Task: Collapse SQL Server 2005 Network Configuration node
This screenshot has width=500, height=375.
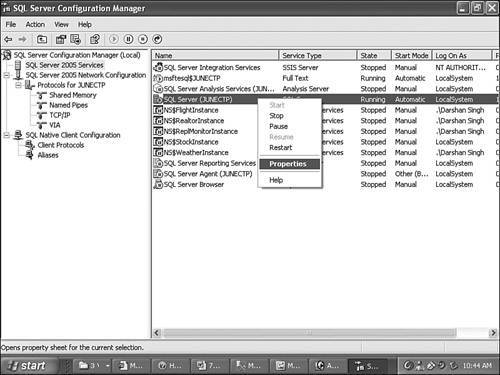Action: coord(6,75)
